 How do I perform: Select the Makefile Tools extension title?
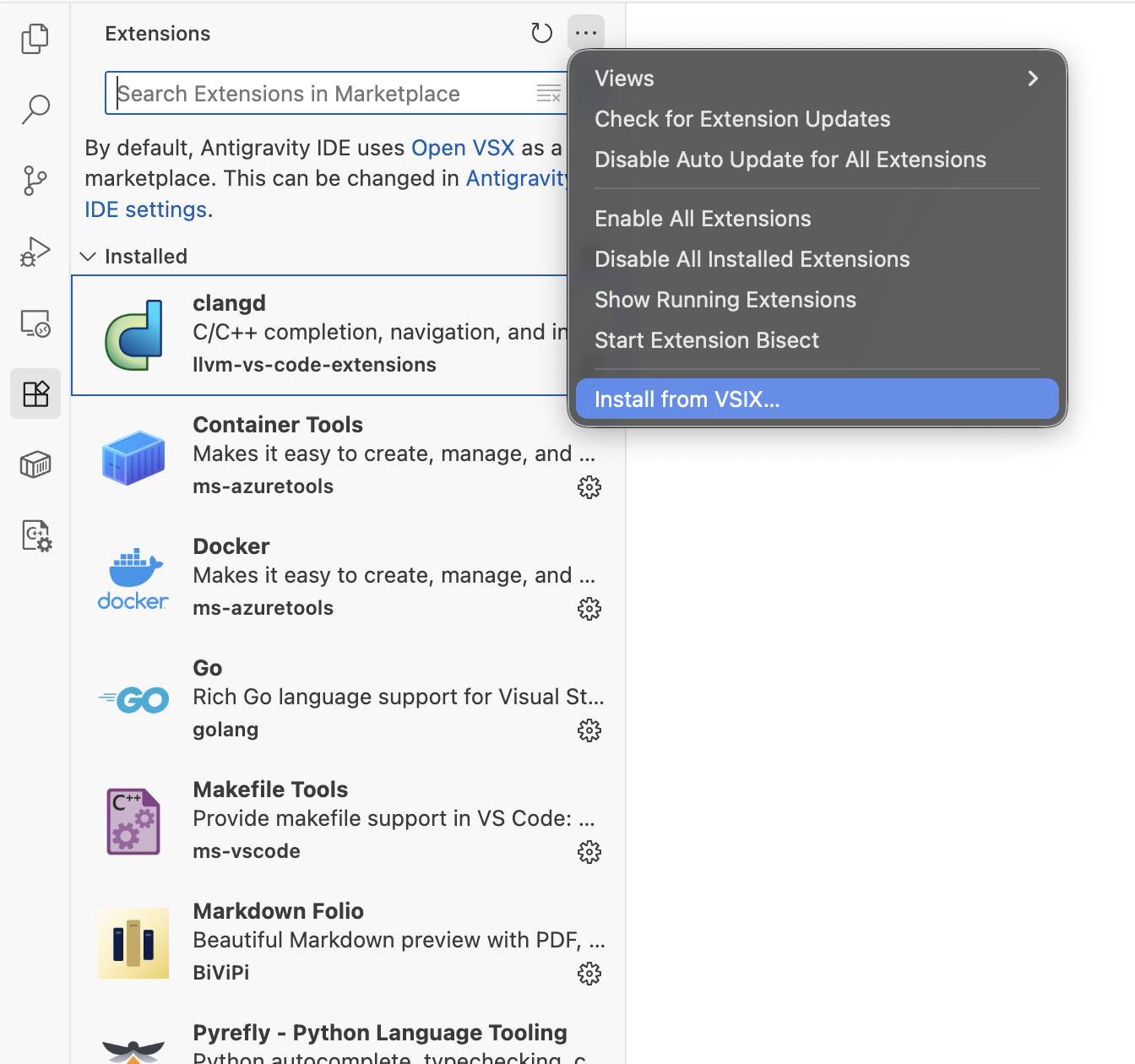(270, 790)
